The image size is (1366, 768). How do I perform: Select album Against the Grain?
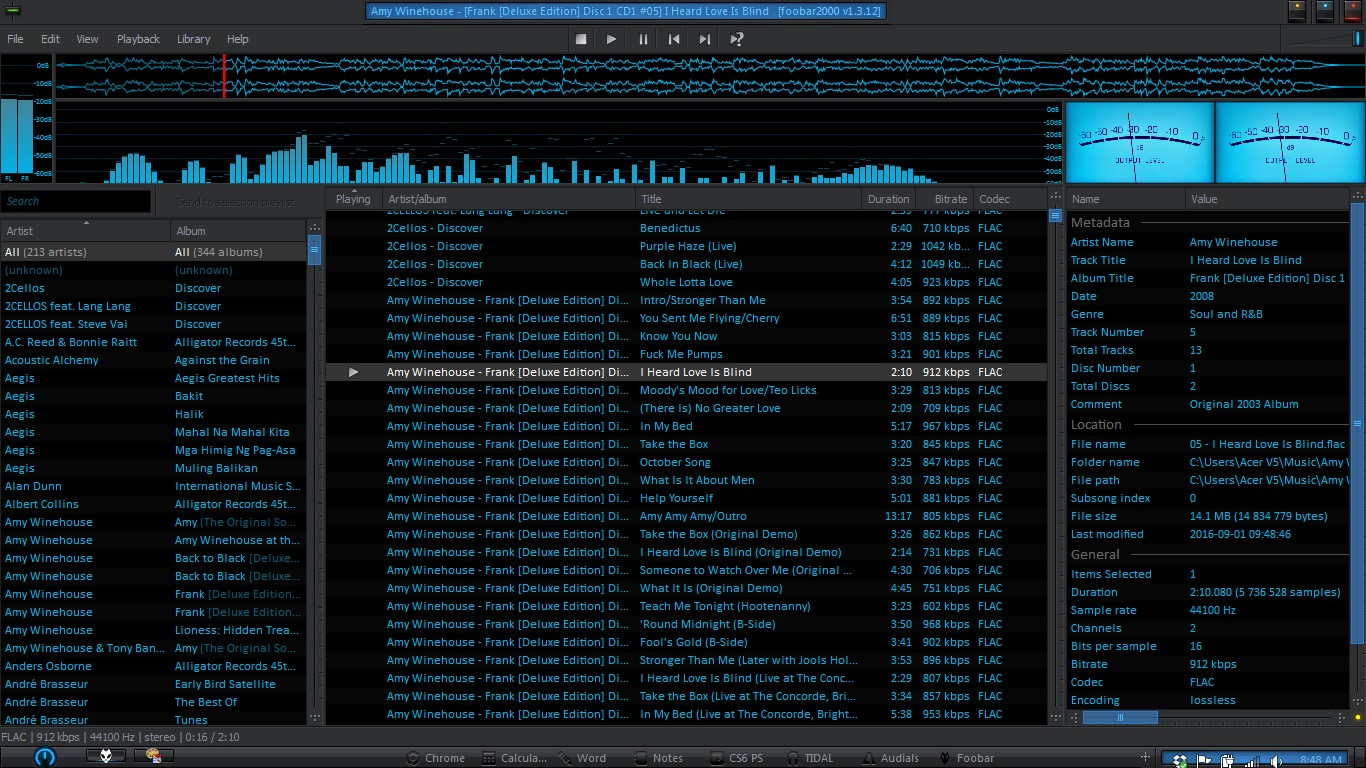pyautogui.click(x=222, y=360)
